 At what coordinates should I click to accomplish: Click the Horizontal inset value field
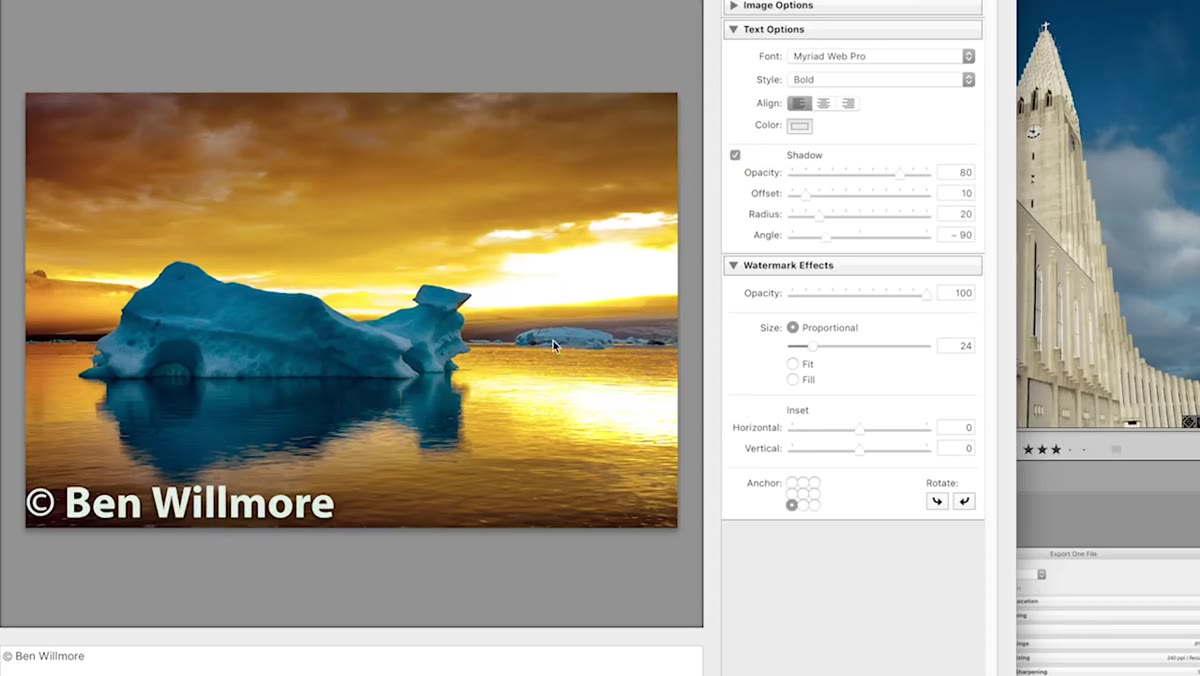(x=956, y=427)
